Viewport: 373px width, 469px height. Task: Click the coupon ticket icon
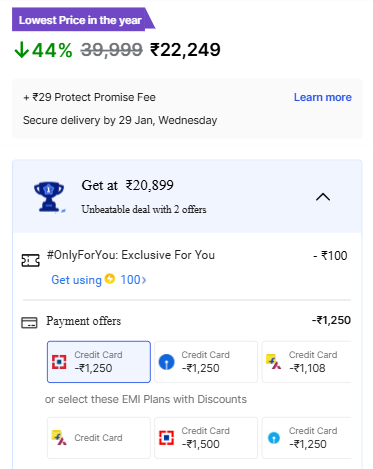point(30,261)
